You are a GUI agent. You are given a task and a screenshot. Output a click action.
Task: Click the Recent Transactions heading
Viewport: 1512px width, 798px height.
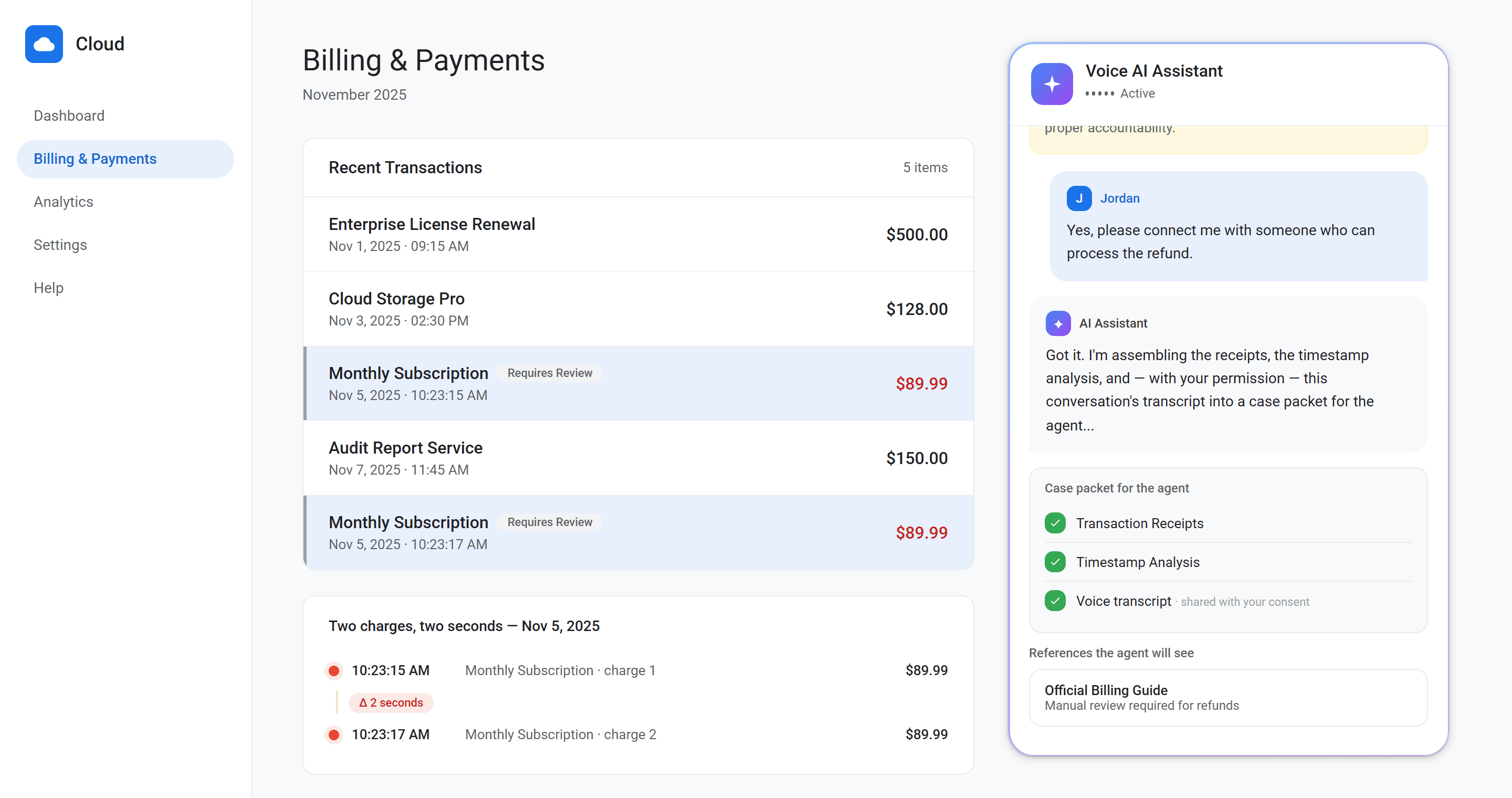405,167
